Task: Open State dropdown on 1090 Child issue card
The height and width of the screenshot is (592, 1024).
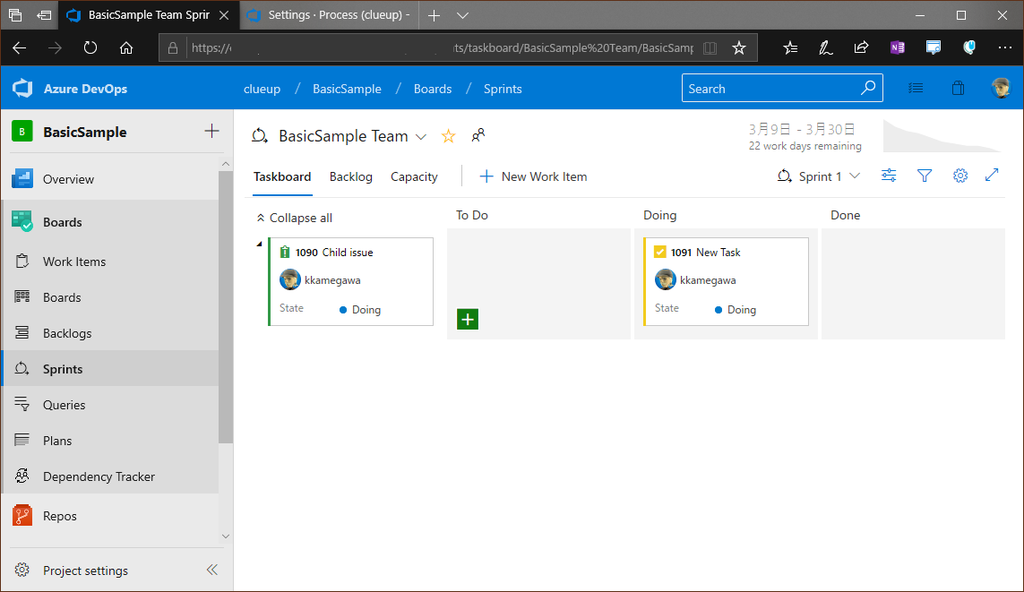Action: click(x=360, y=310)
